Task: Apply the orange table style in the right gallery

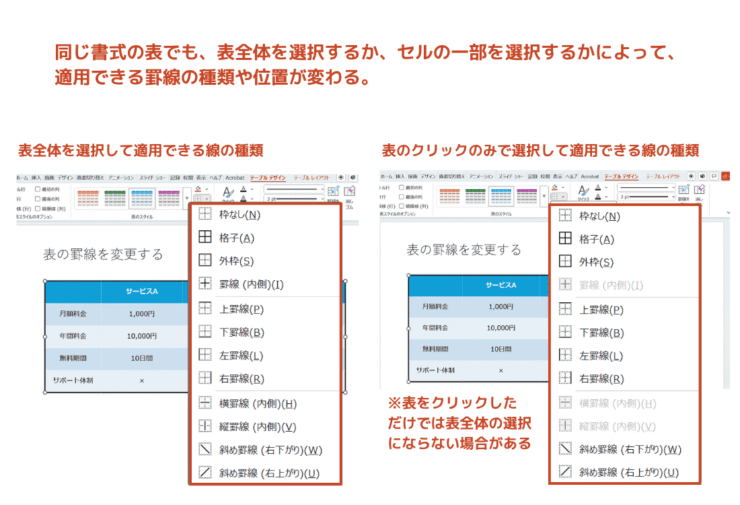Action: coord(450,196)
